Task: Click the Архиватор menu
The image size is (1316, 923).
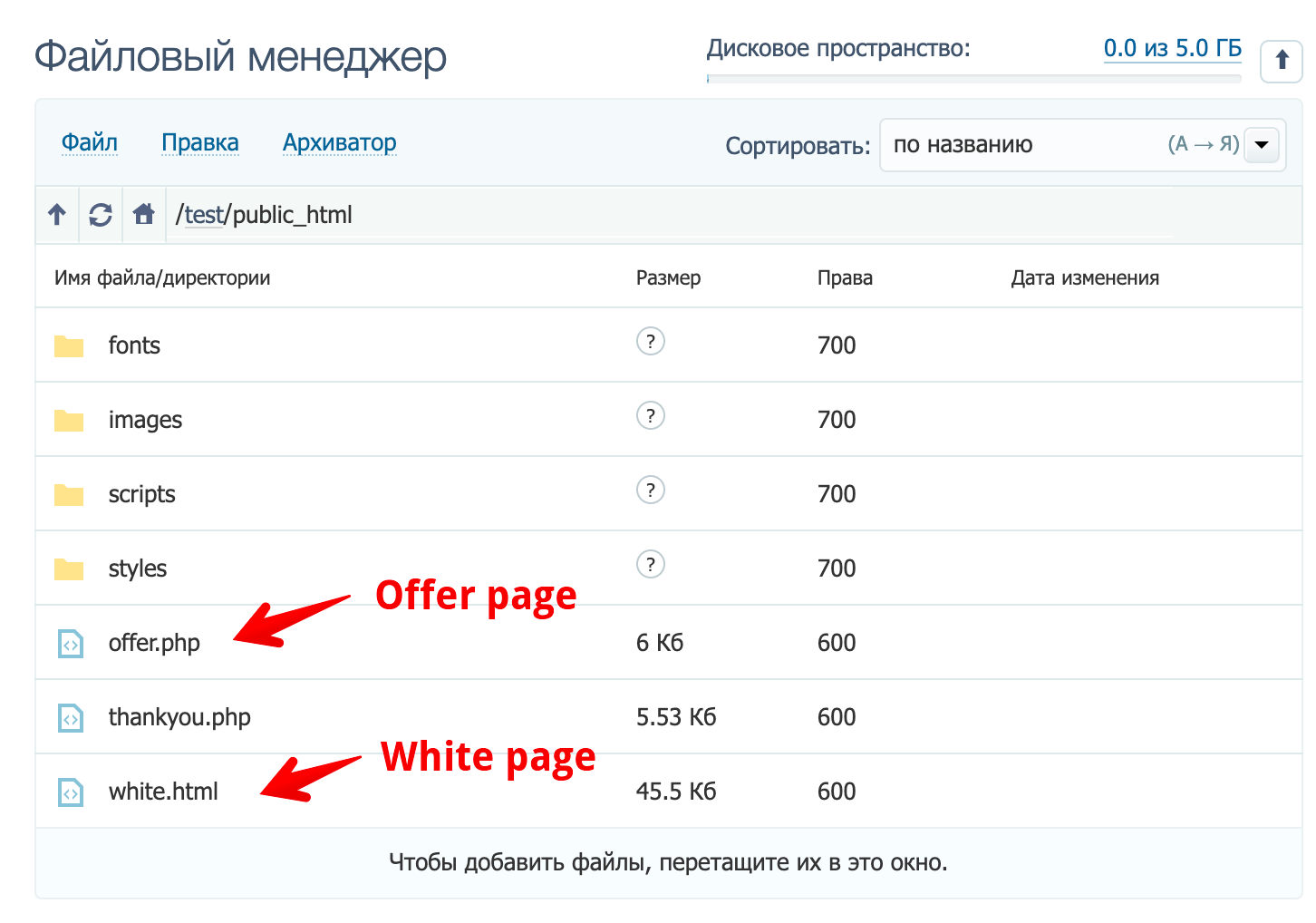Action: tap(340, 142)
